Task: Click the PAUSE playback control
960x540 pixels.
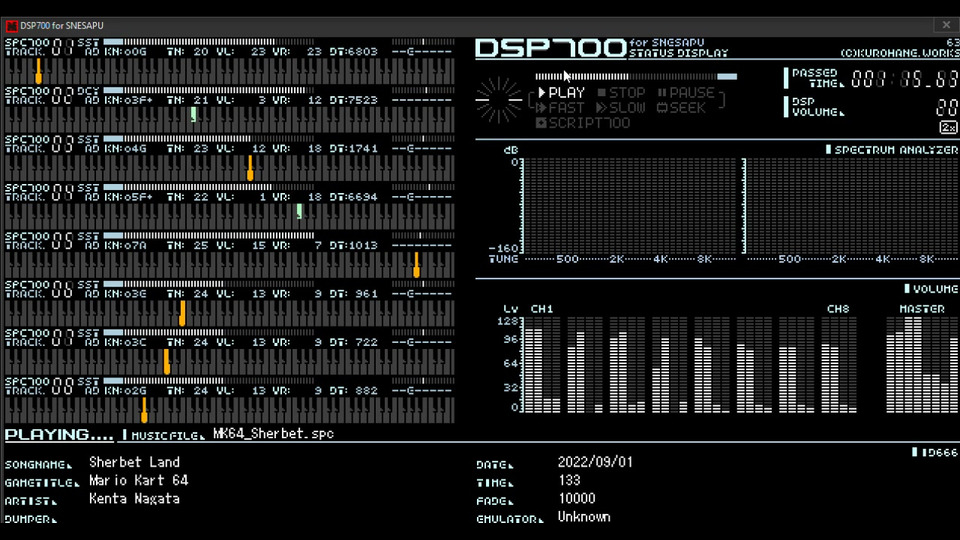Action: pos(686,93)
